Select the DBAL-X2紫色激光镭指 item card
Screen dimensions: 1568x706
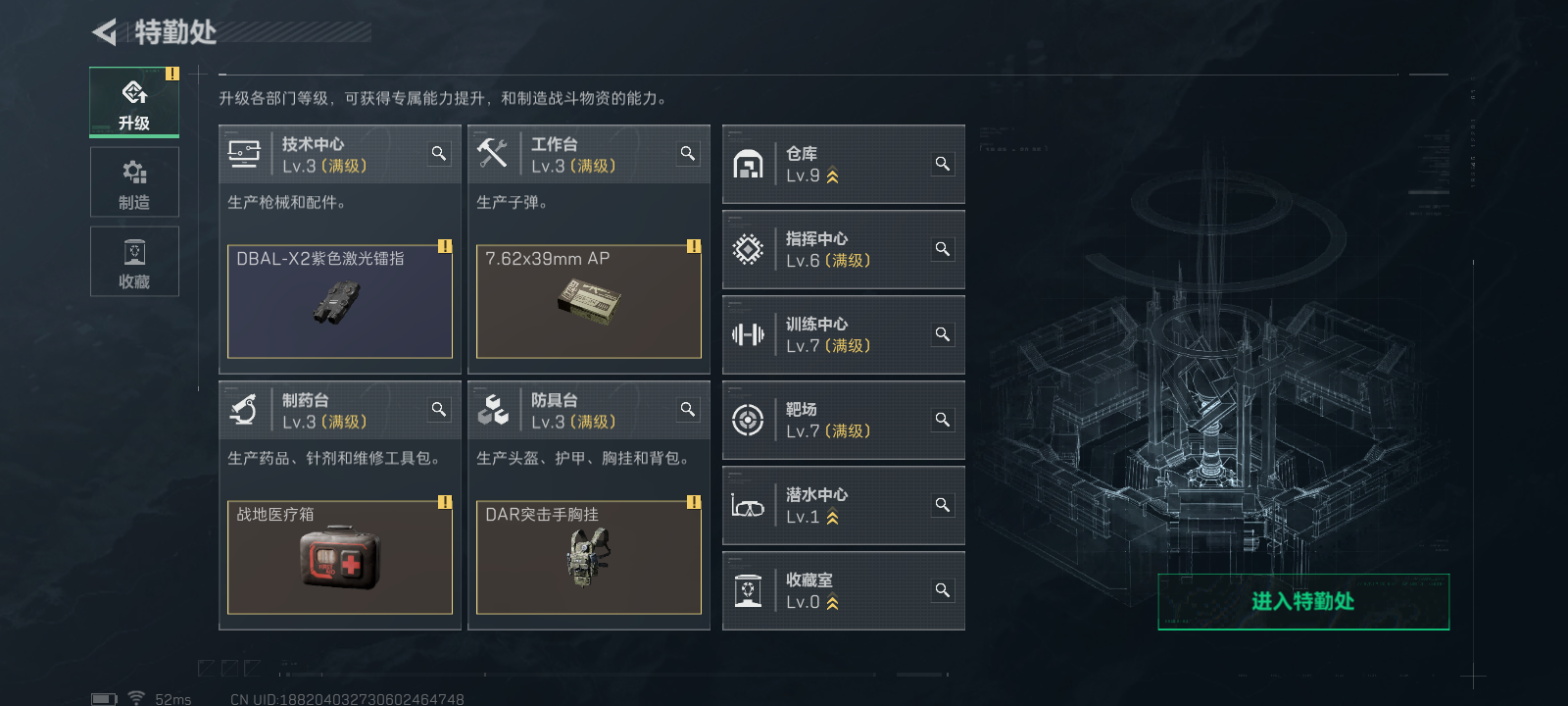[x=340, y=301]
